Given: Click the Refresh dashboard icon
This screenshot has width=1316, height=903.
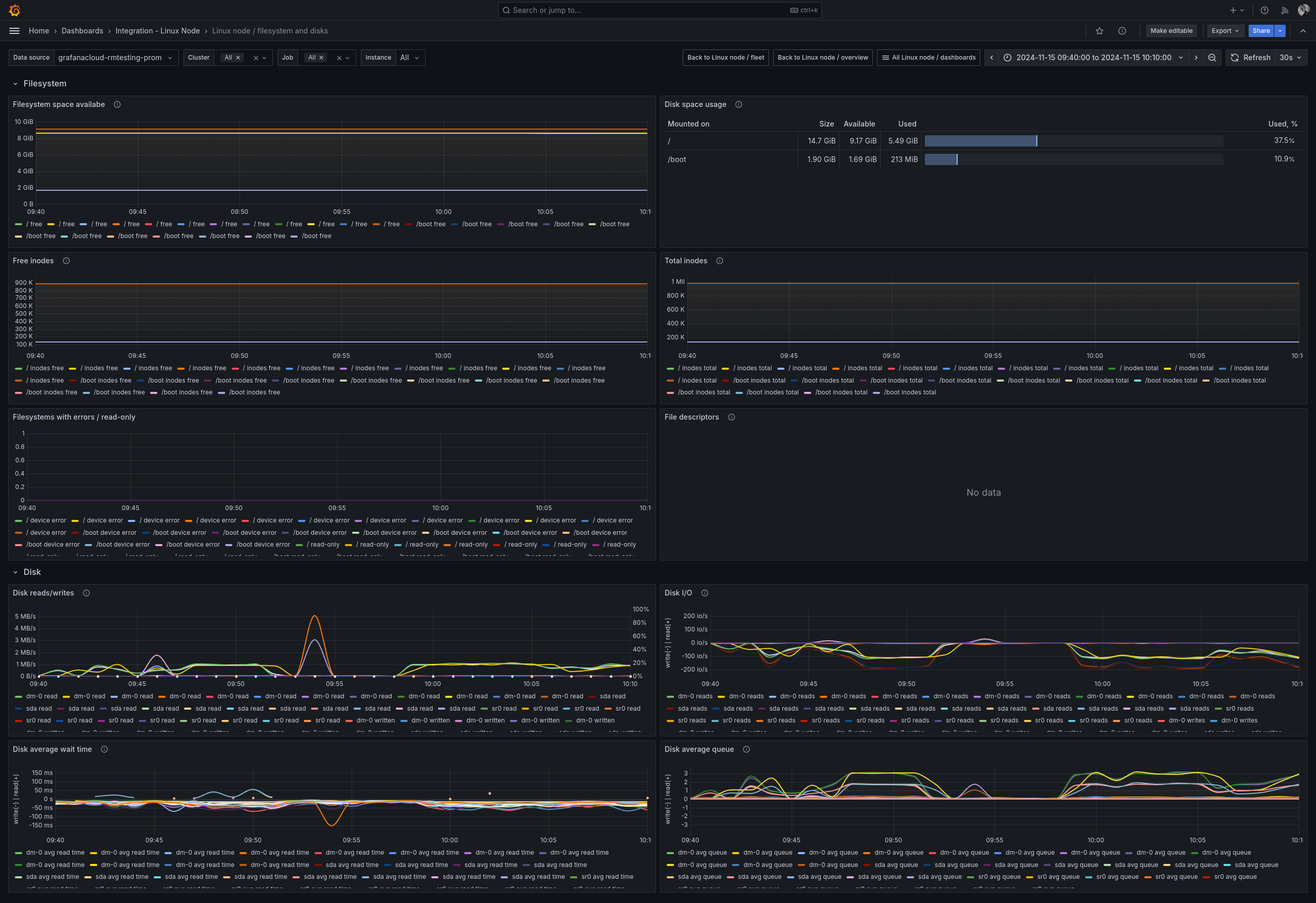Looking at the screenshot, I should tap(1234, 57).
